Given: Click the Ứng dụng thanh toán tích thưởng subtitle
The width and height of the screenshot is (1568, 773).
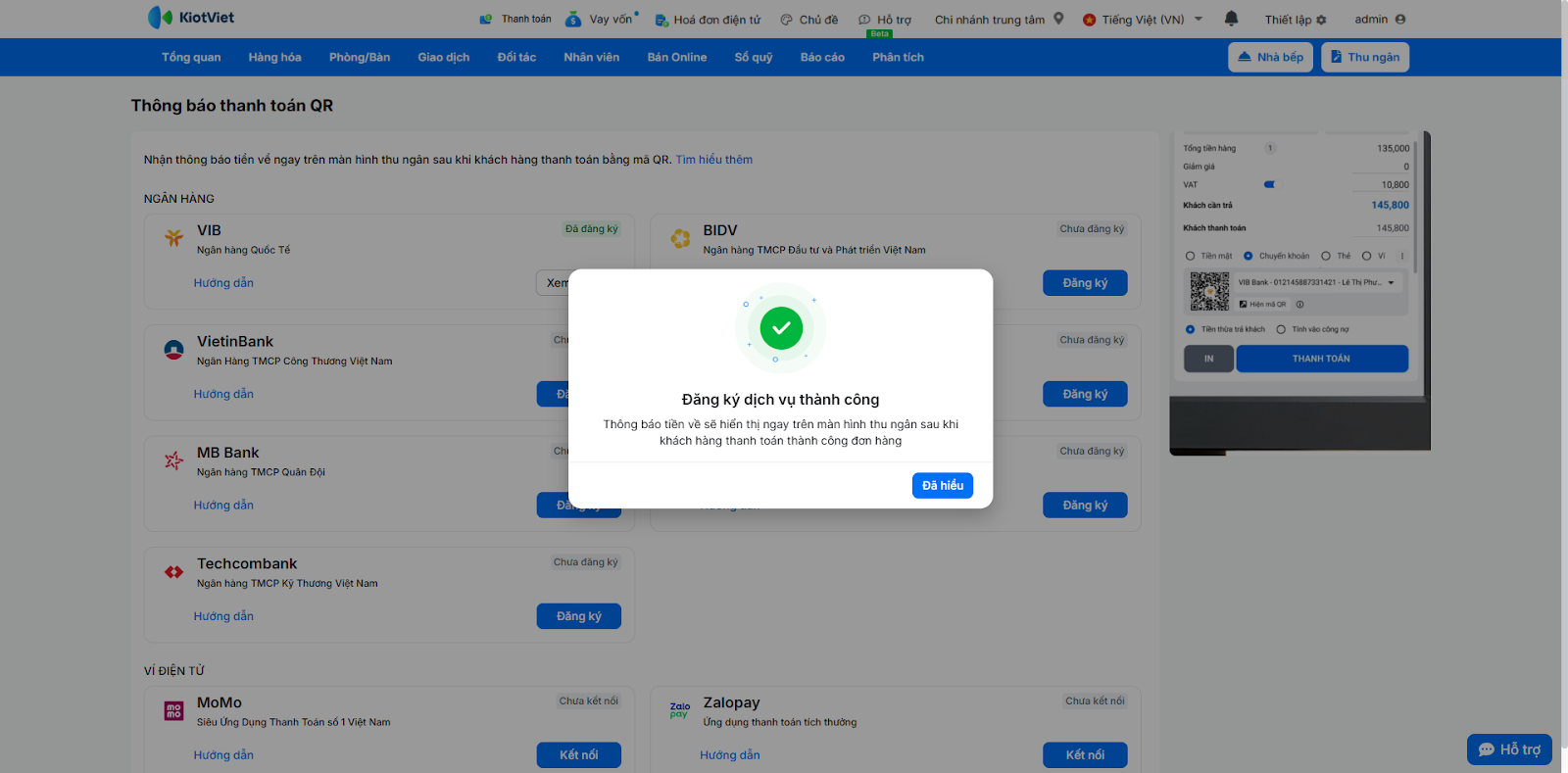Looking at the screenshot, I should [x=780, y=722].
